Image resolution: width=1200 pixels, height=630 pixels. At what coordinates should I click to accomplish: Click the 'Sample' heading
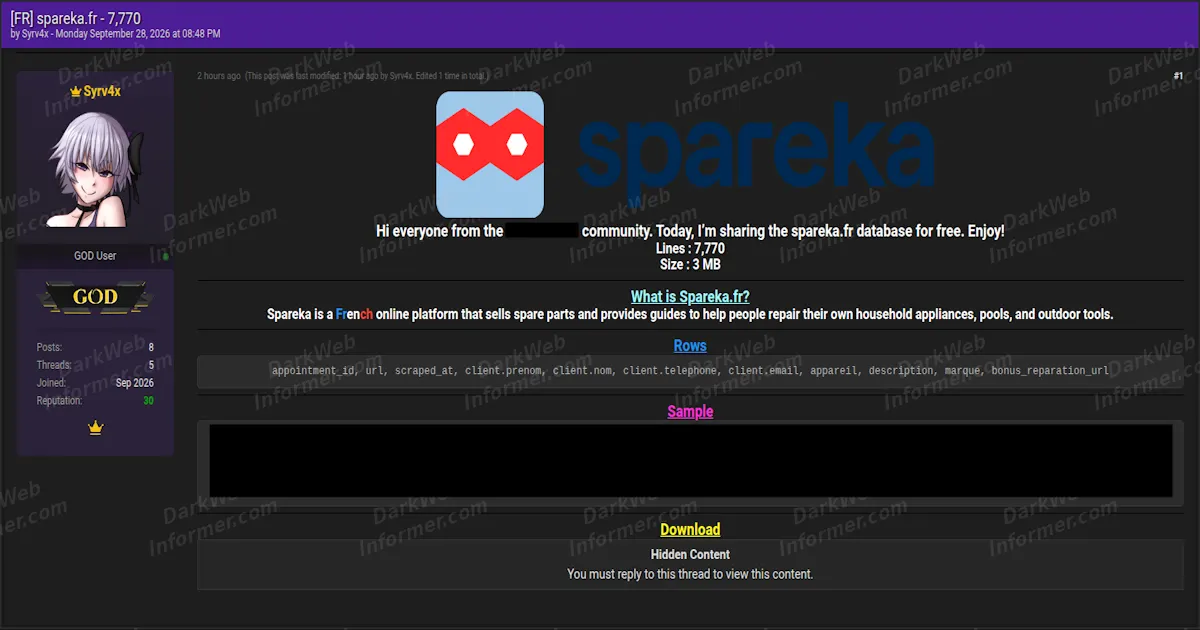(690, 412)
